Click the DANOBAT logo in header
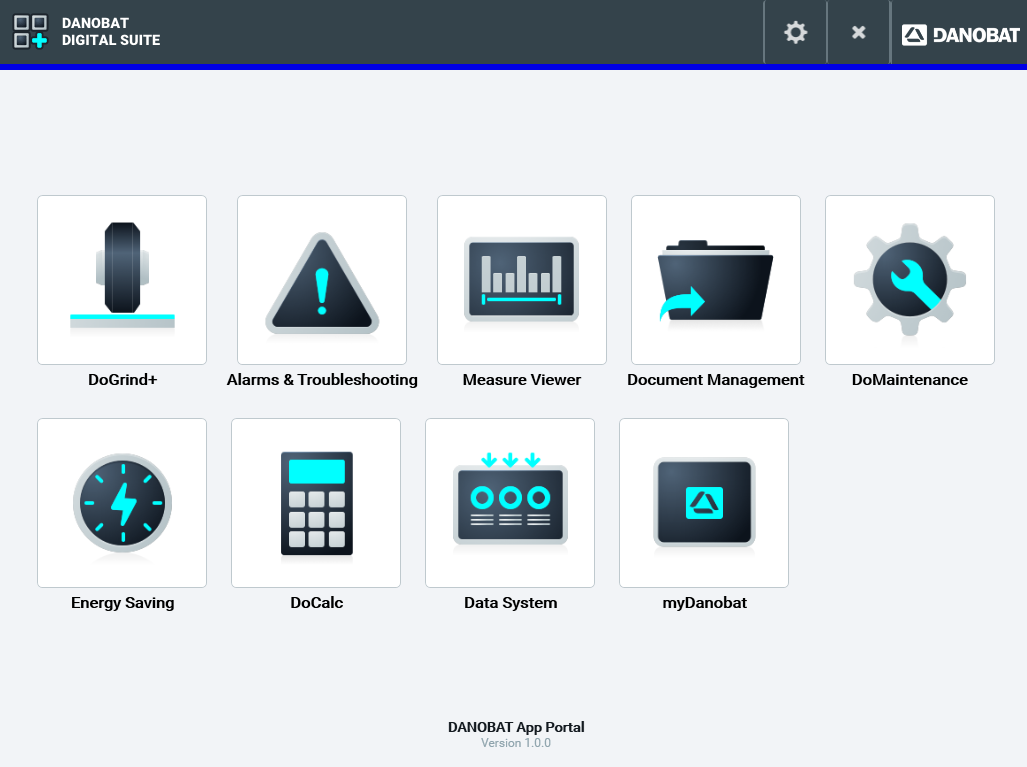1027x767 pixels. tap(960, 35)
